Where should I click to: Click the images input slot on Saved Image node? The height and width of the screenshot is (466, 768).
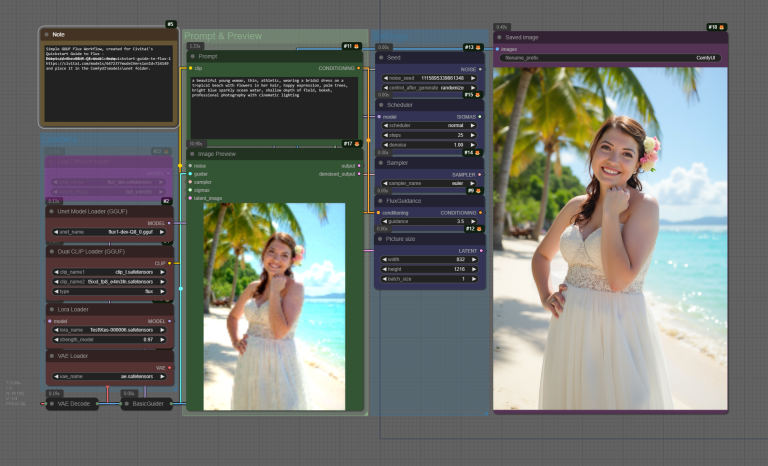point(498,48)
